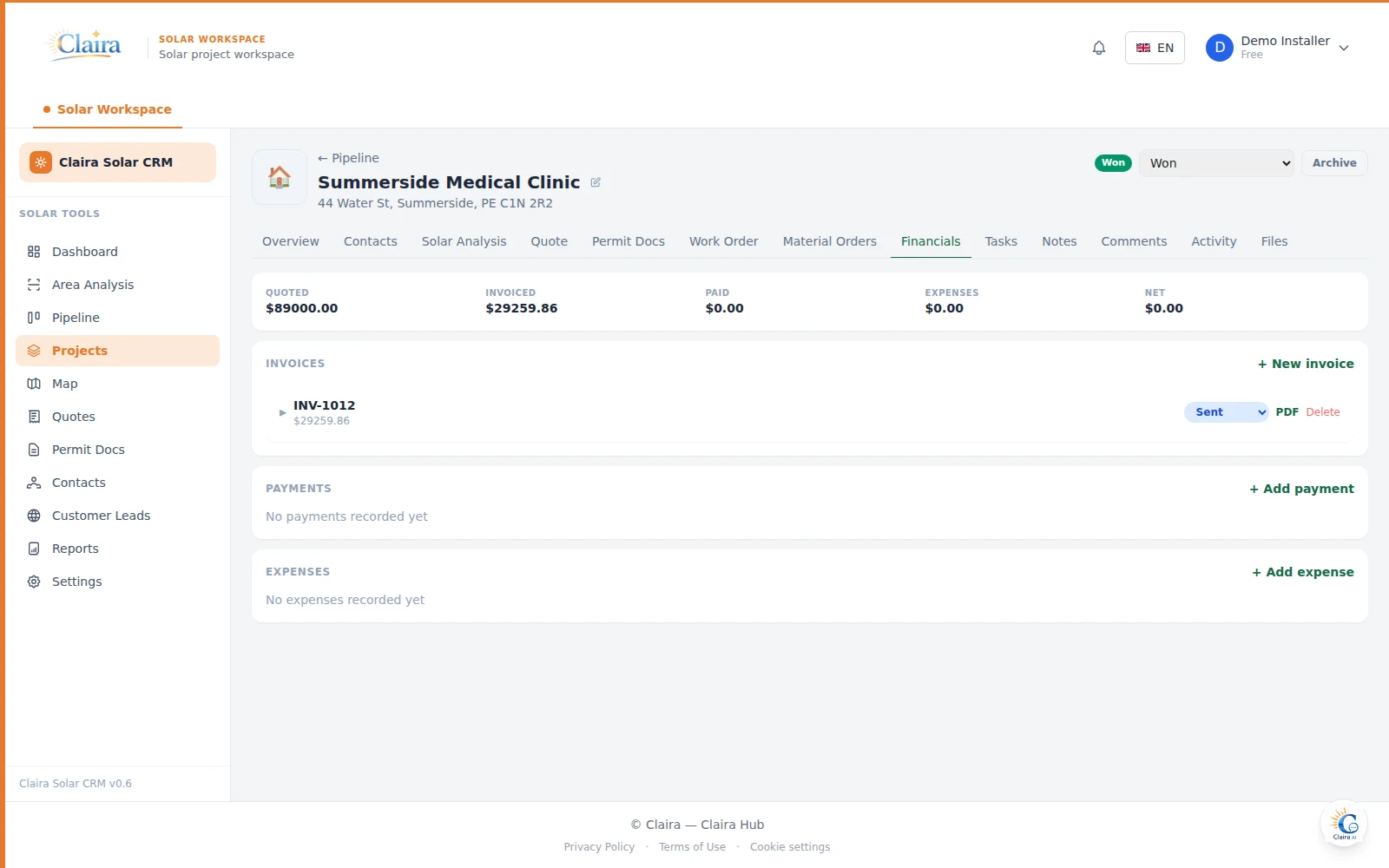The image size is (1389, 868).
Task: Edit project name with pencil icon
Action: click(x=596, y=182)
